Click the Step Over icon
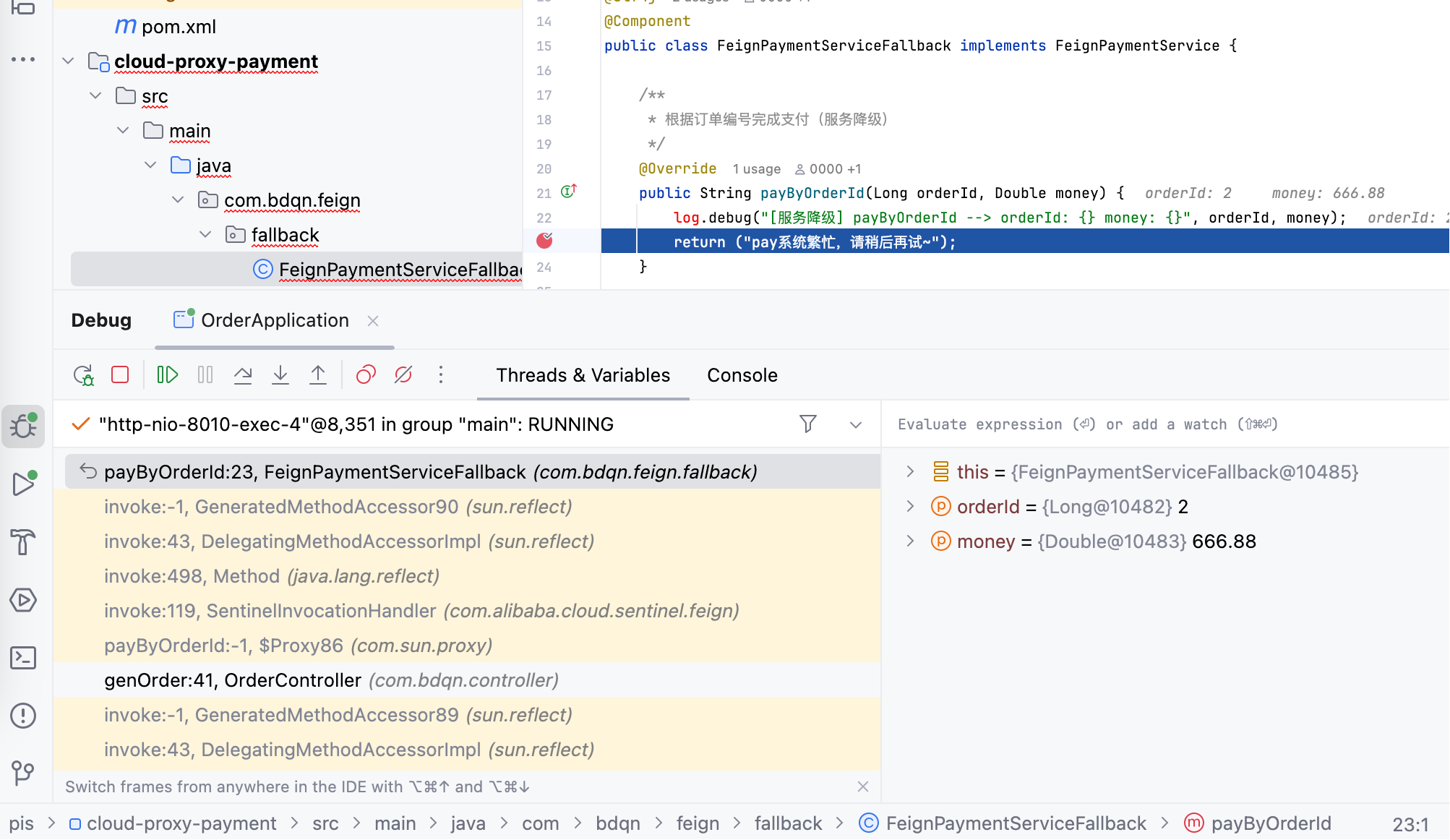 tap(243, 374)
